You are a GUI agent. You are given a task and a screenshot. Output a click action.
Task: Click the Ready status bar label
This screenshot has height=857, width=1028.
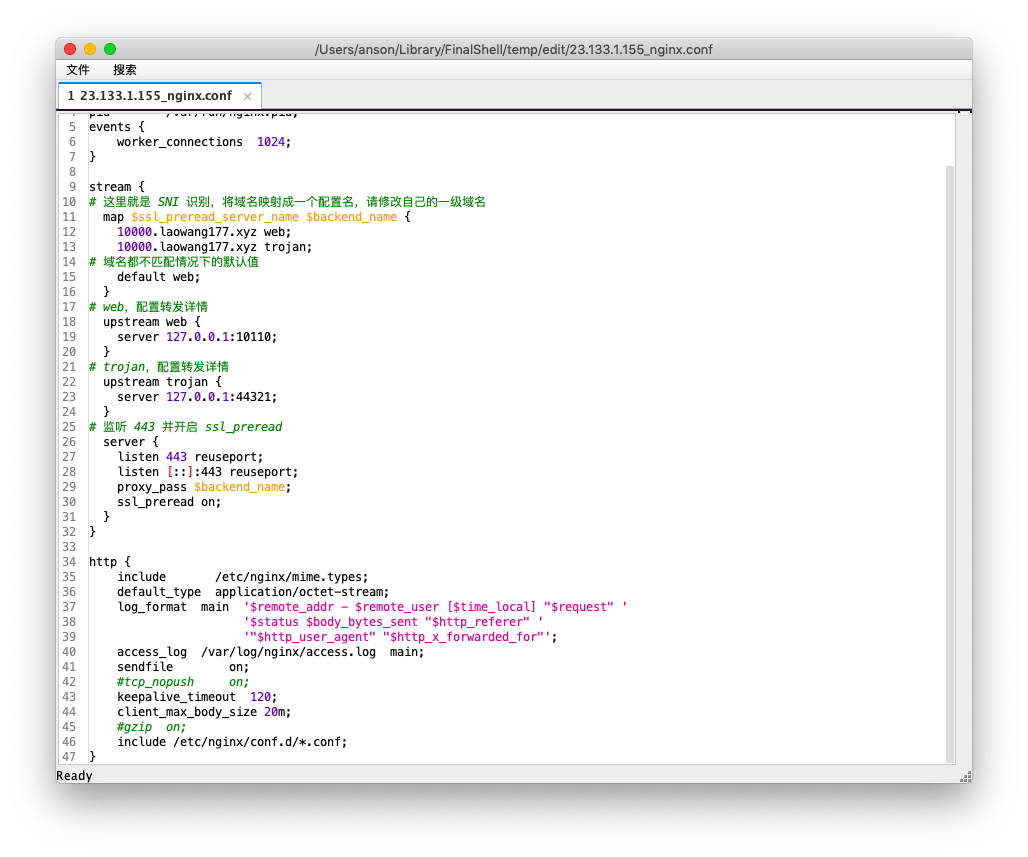click(x=74, y=775)
